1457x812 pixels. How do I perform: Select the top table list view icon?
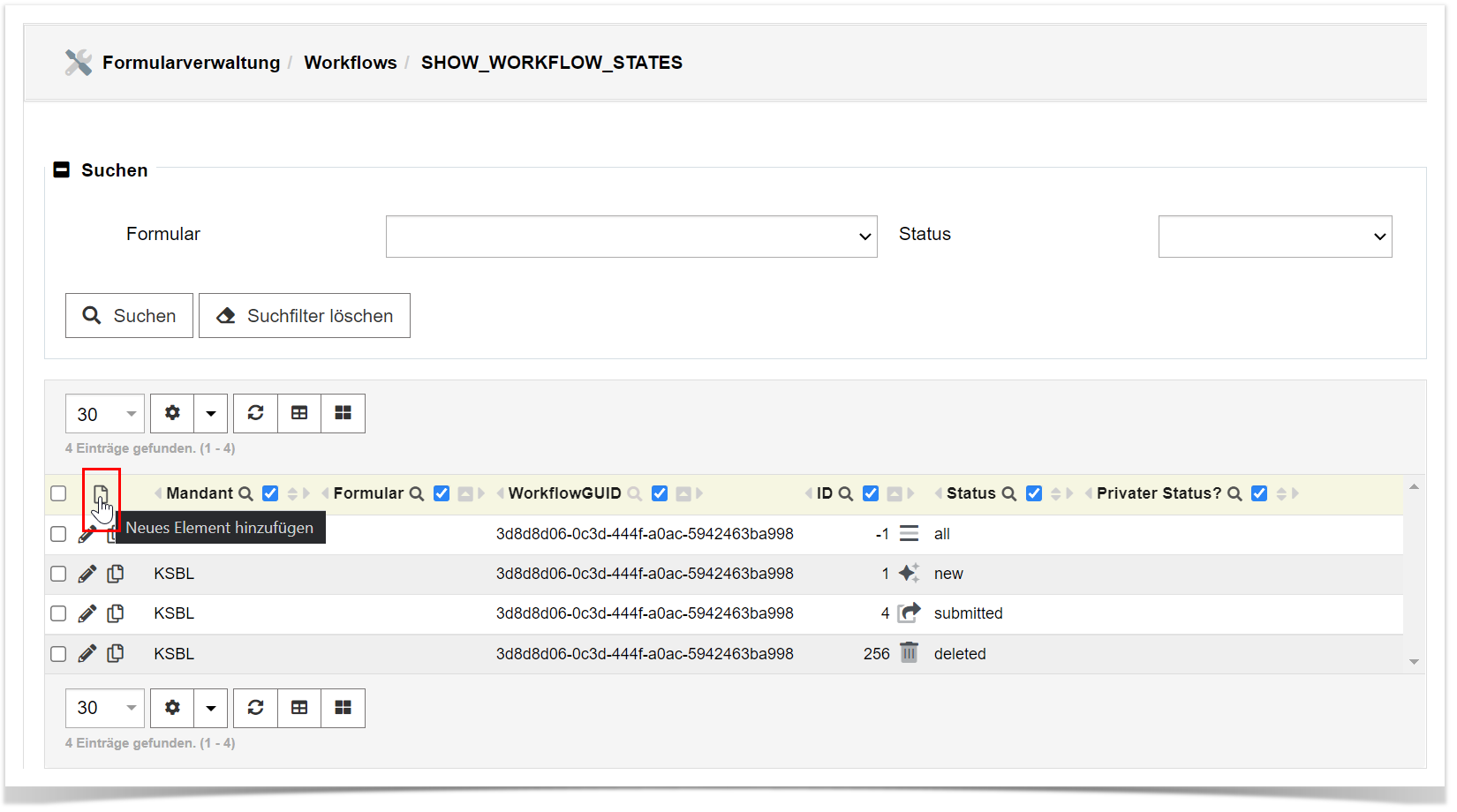click(299, 413)
